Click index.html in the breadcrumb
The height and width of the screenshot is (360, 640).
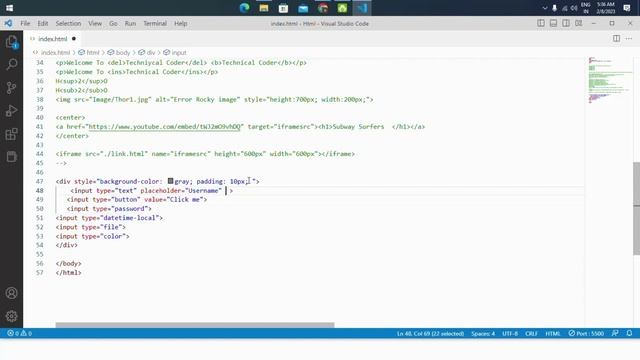(x=55, y=53)
